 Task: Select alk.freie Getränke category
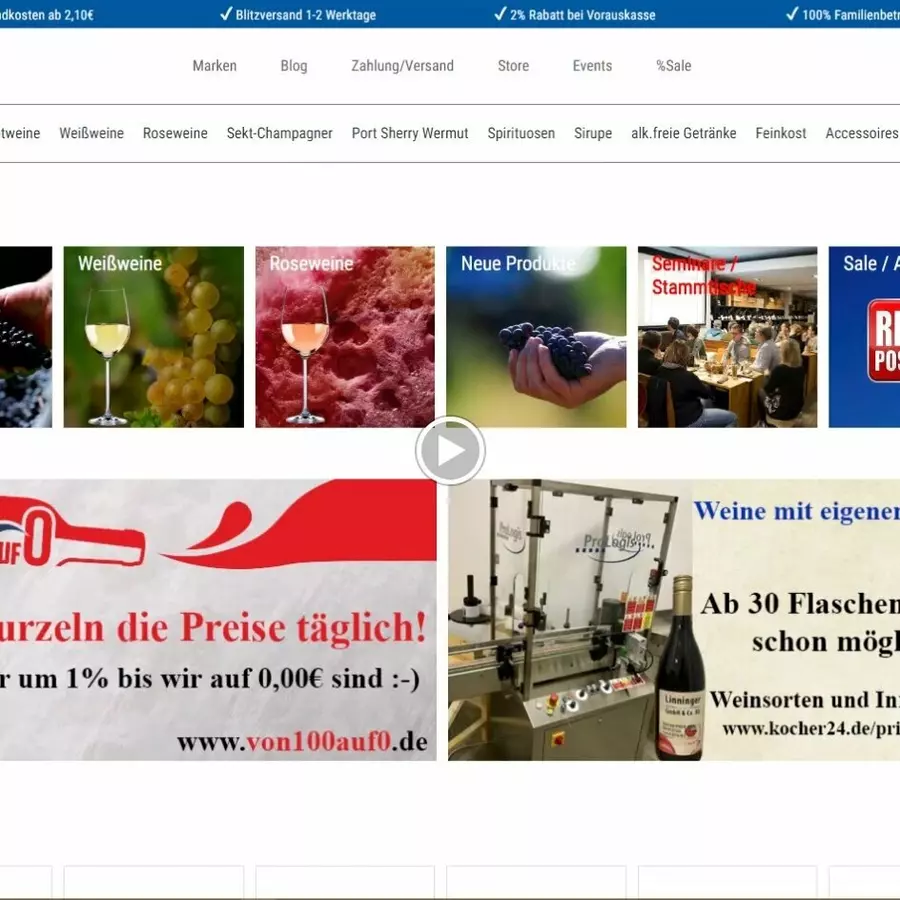pyautogui.click(x=683, y=133)
